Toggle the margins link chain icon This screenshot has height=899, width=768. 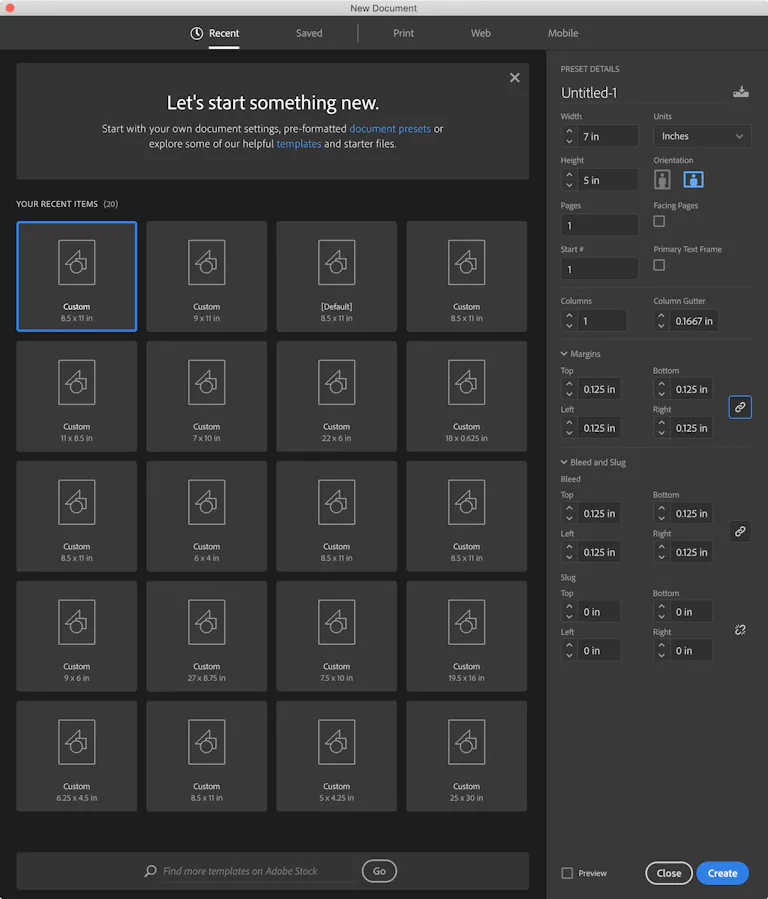point(740,407)
